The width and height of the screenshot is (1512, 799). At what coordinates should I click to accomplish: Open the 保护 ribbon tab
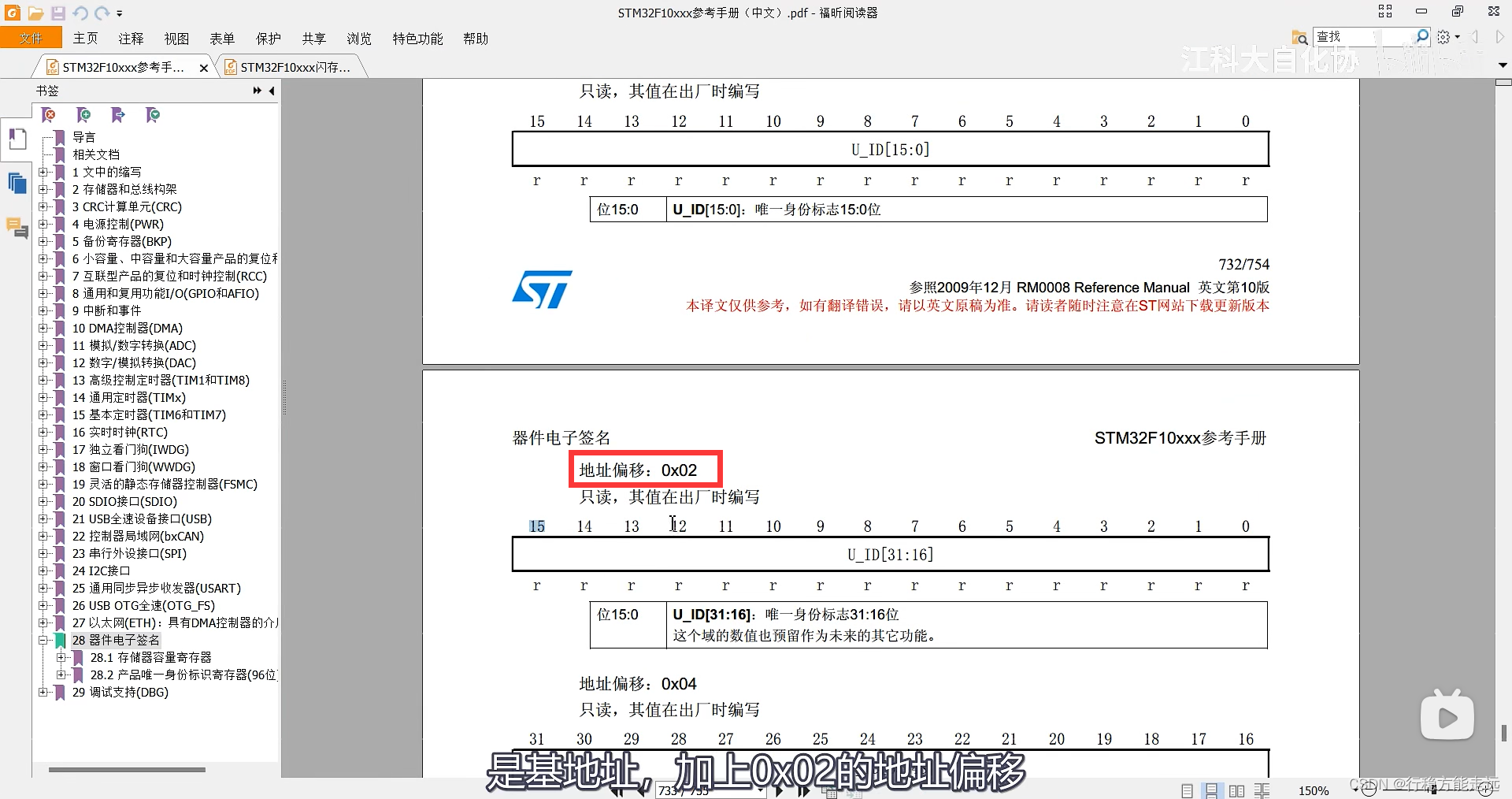pyautogui.click(x=268, y=39)
